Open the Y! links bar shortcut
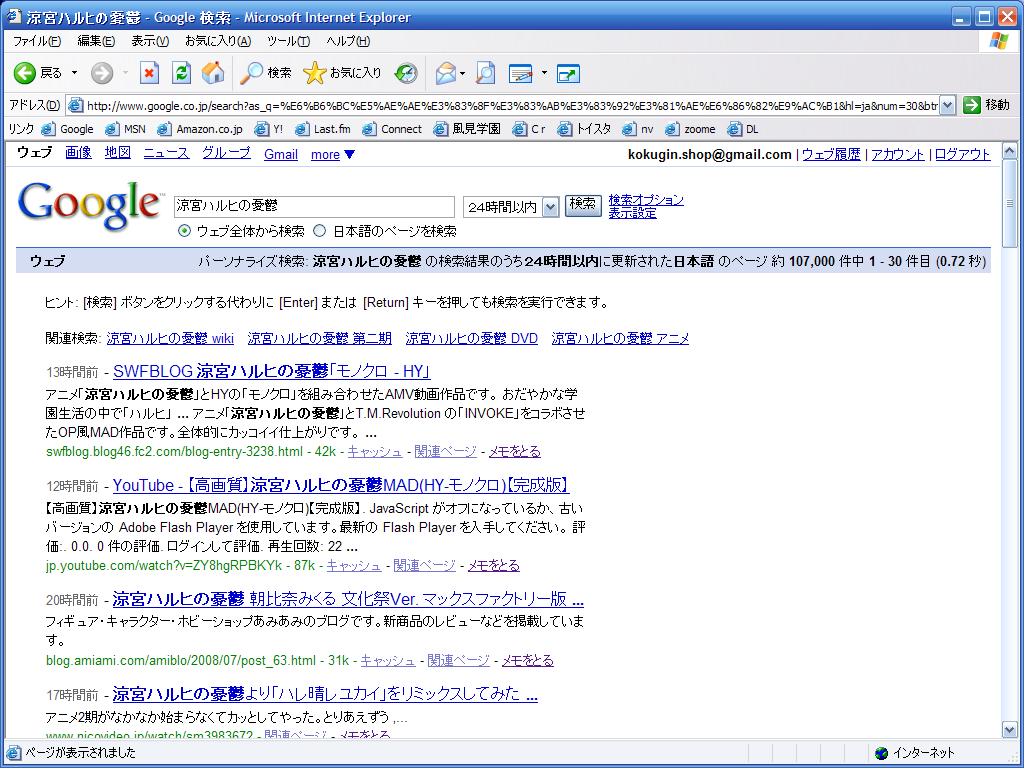Image resolution: width=1024 pixels, height=768 pixels. 269,129
